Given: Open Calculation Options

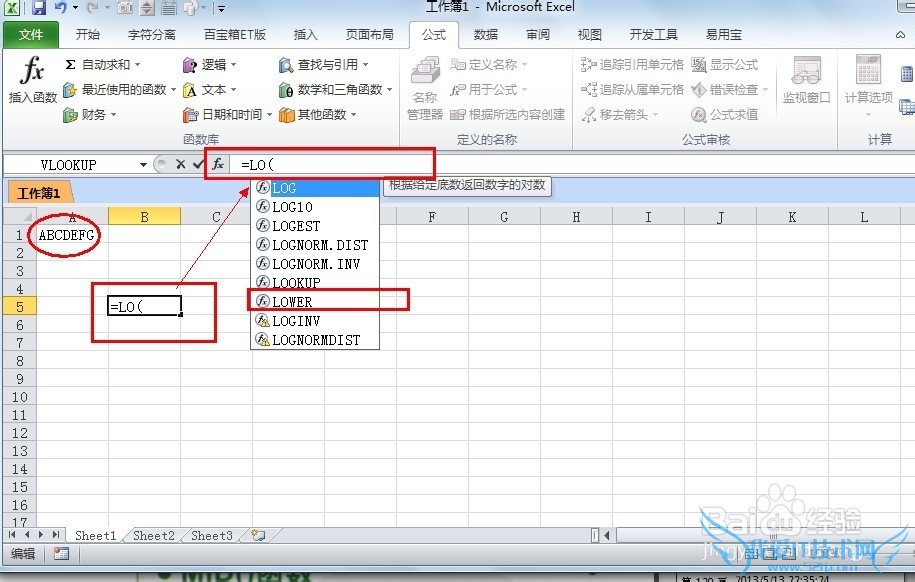Looking at the screenshot, I should pos(868,85).
